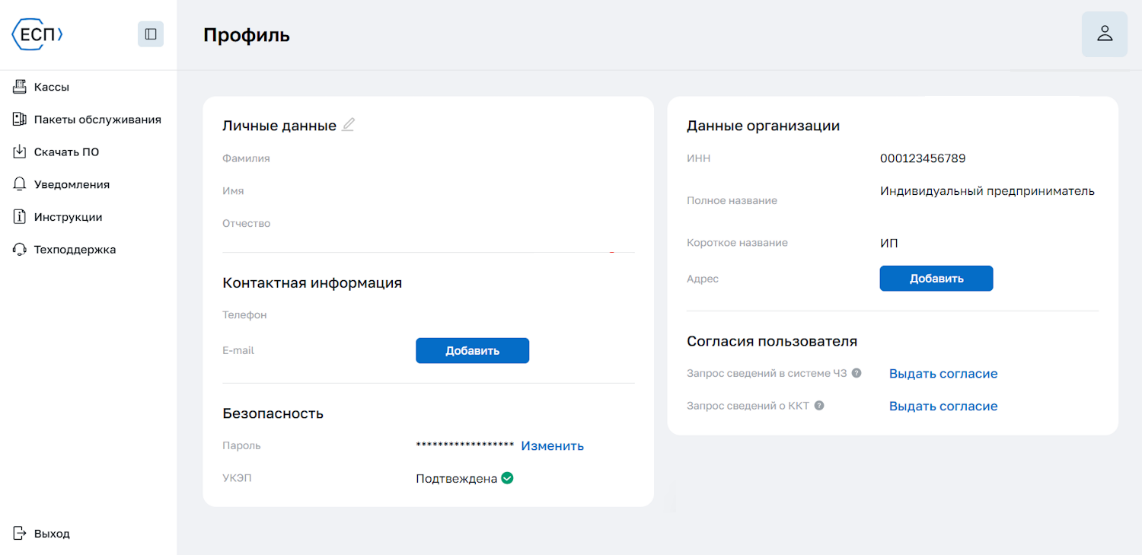Viewport: 1142px width, 555px height.
Task: Click the Выход logout icon
Action: [19, 533]
